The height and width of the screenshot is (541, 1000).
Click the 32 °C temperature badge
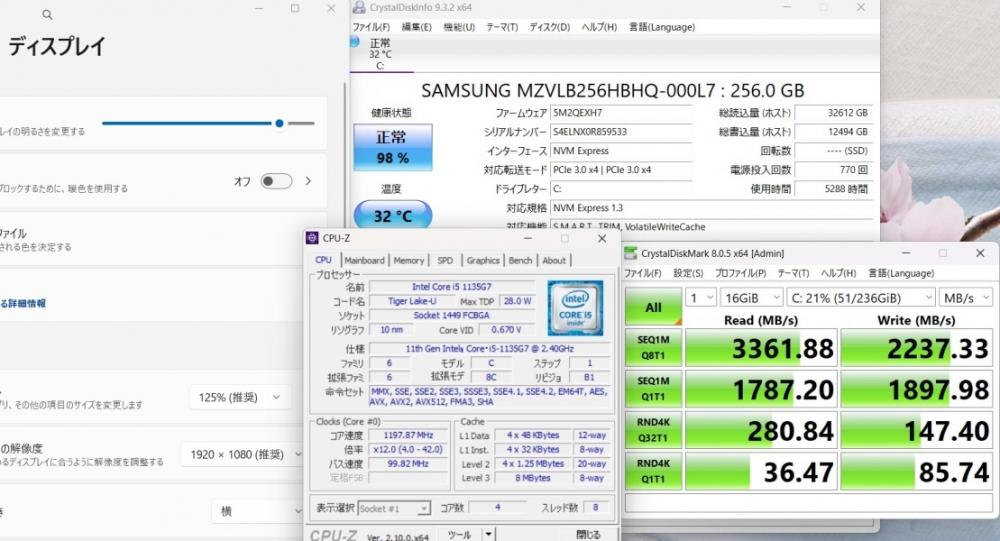[391, 215]
